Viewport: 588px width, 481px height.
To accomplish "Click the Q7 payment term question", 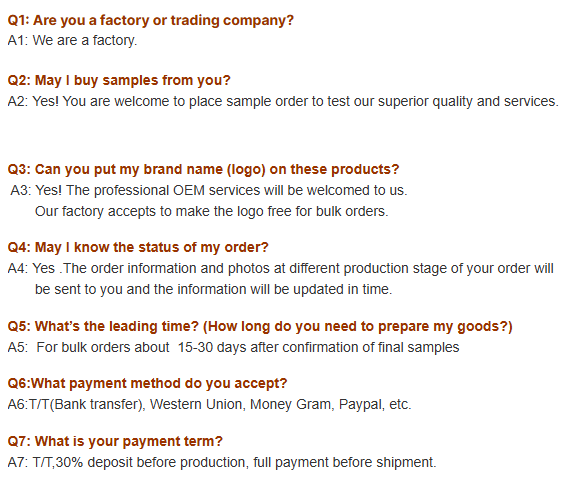I will coord(115,441).
